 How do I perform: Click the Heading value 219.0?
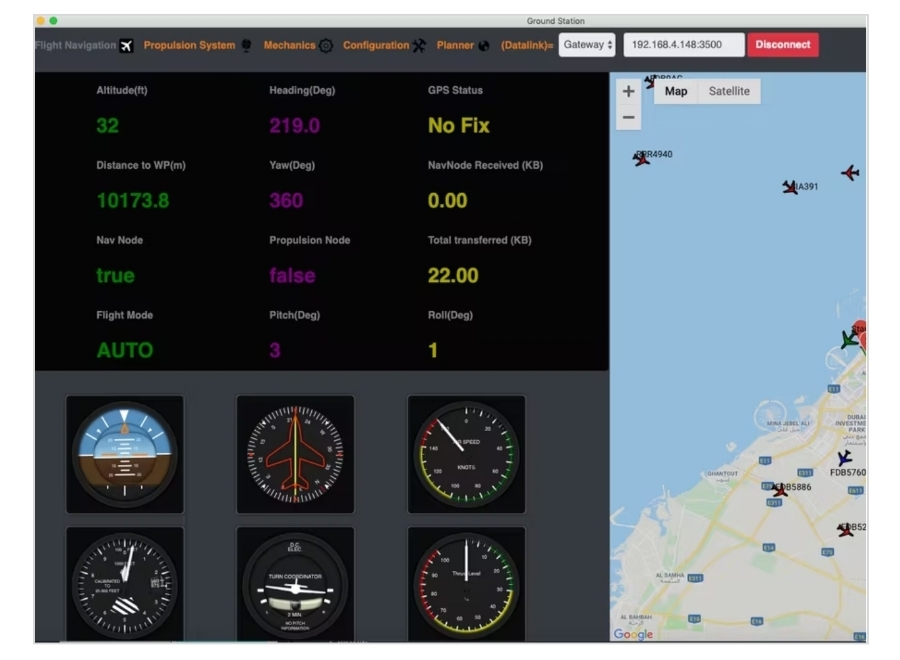[294, 126]
